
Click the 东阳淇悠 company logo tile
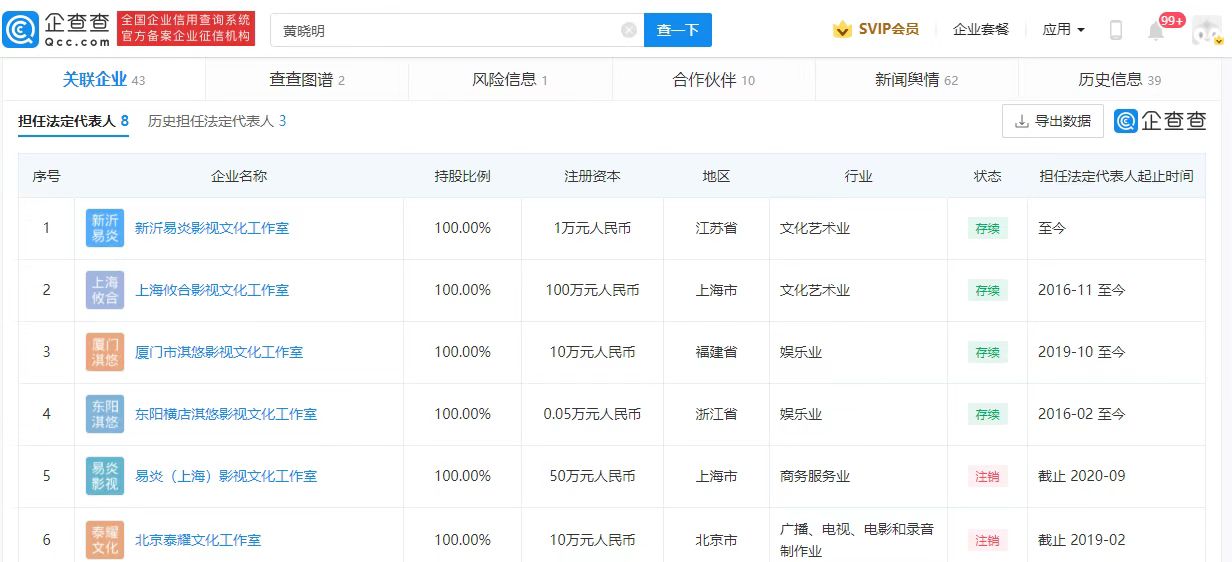tap(105, 414)
